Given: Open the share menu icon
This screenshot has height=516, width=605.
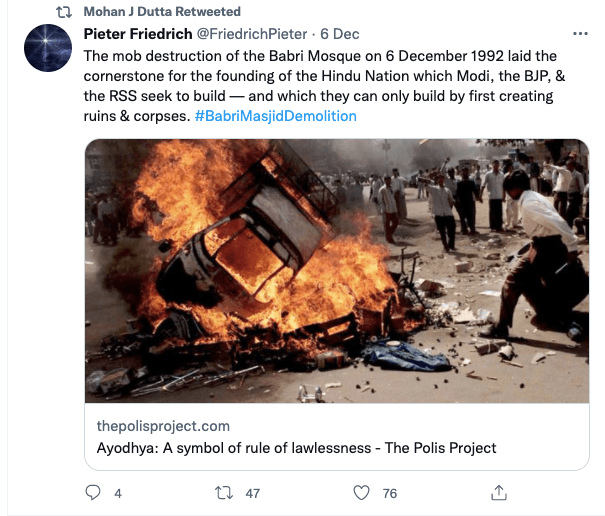Looking at the screenshot, I should (497, 492).
